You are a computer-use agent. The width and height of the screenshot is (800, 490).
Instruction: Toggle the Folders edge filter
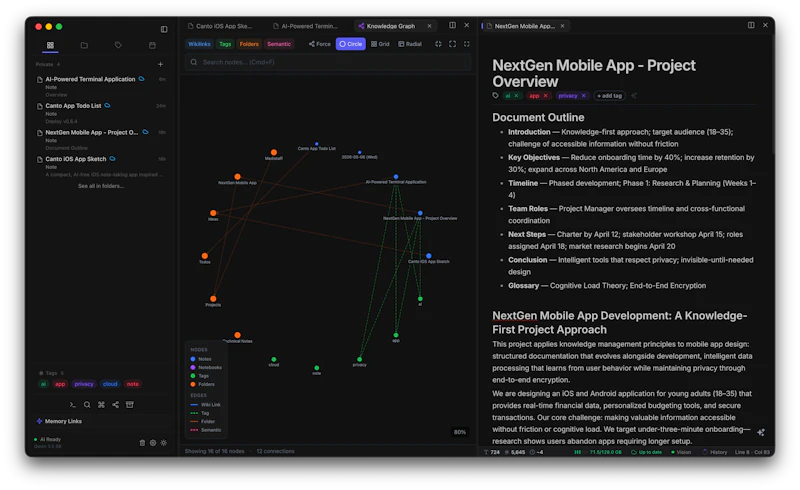pyautogui.click(x=249, y=44)
